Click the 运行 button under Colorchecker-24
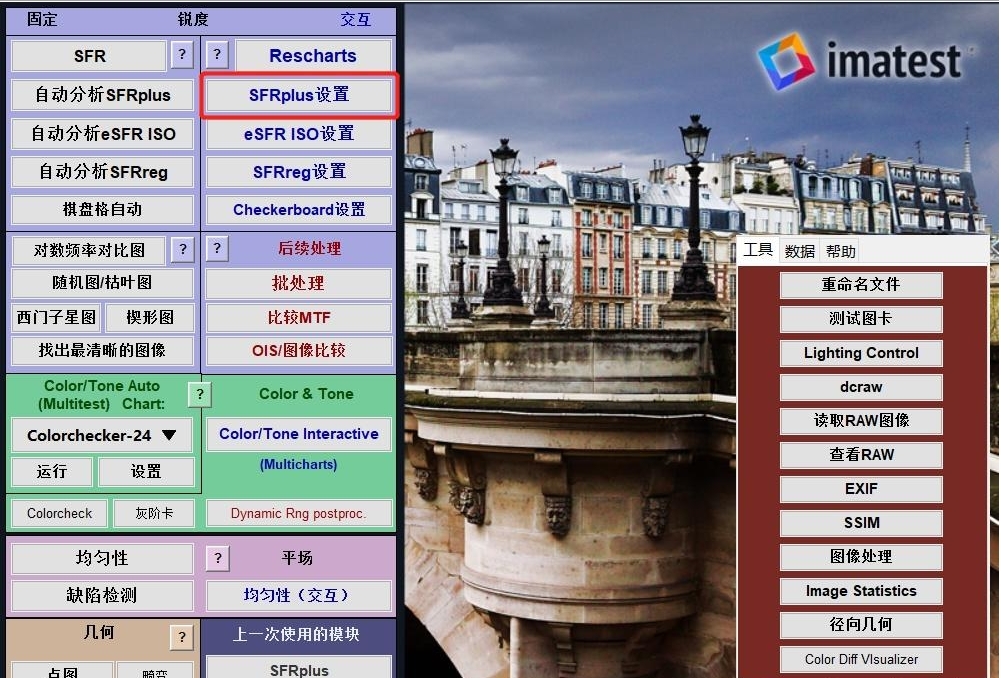 (52, 471)
